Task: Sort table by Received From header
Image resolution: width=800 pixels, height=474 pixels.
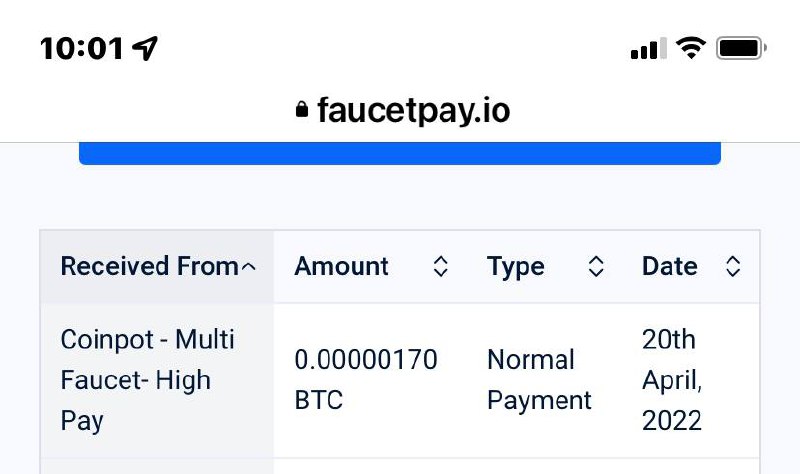Action: coord(150,267)
